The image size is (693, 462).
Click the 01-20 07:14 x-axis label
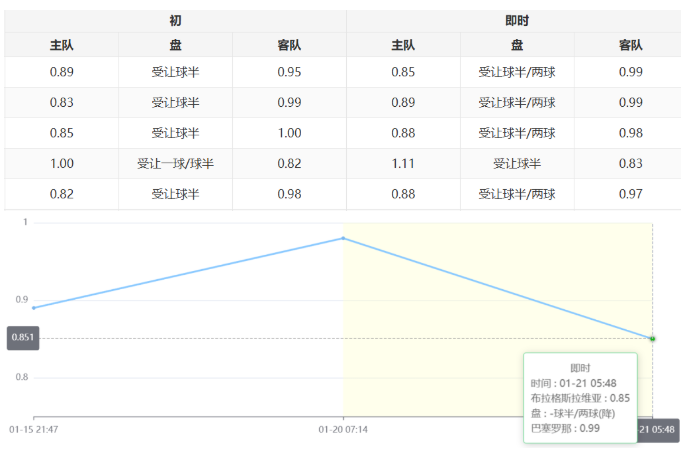coord(343,429)
